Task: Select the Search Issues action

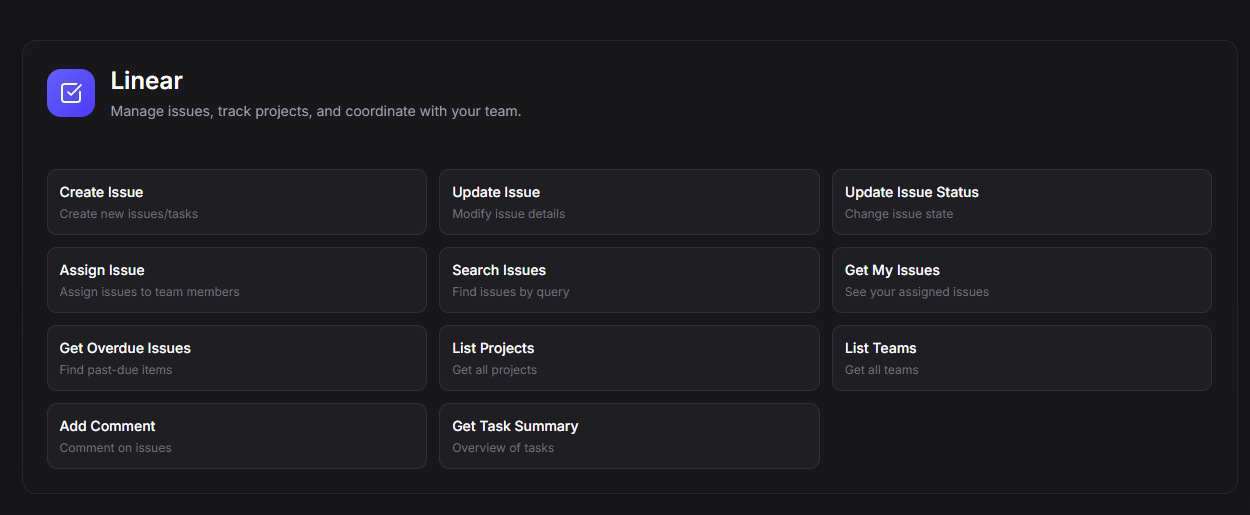Action: (x=628, y=280)
